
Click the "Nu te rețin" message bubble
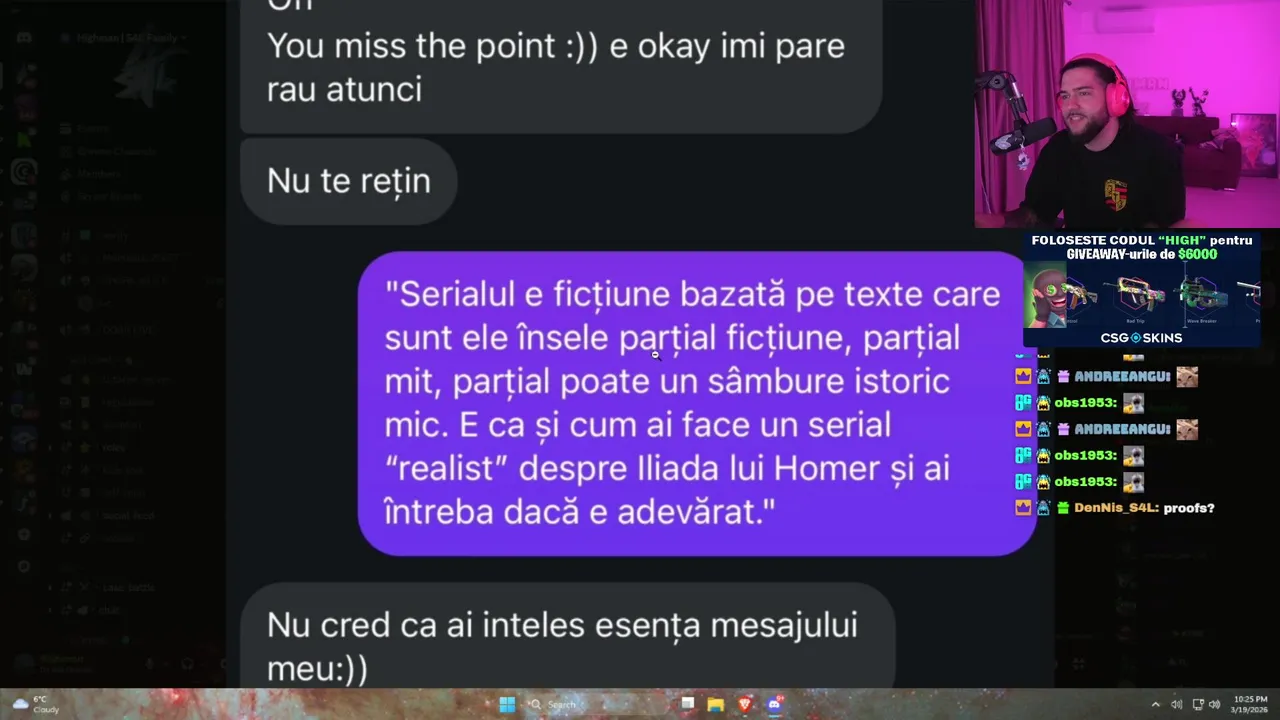(x=348, y=181)
